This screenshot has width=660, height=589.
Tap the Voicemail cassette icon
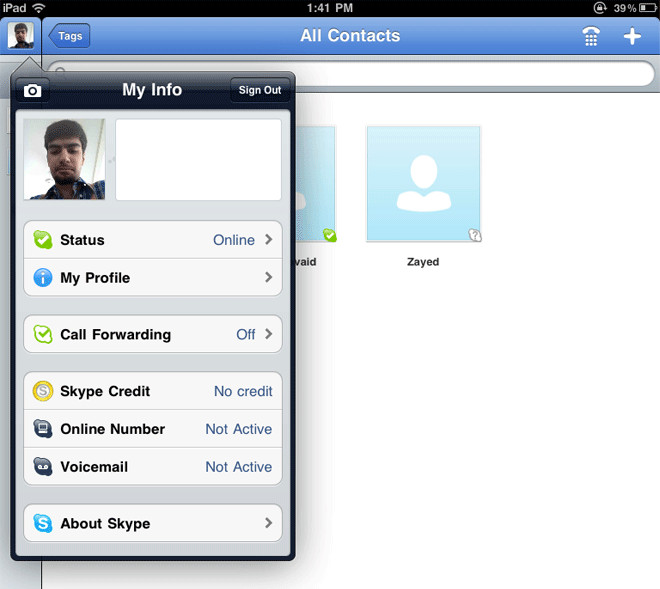coord(43,466)
